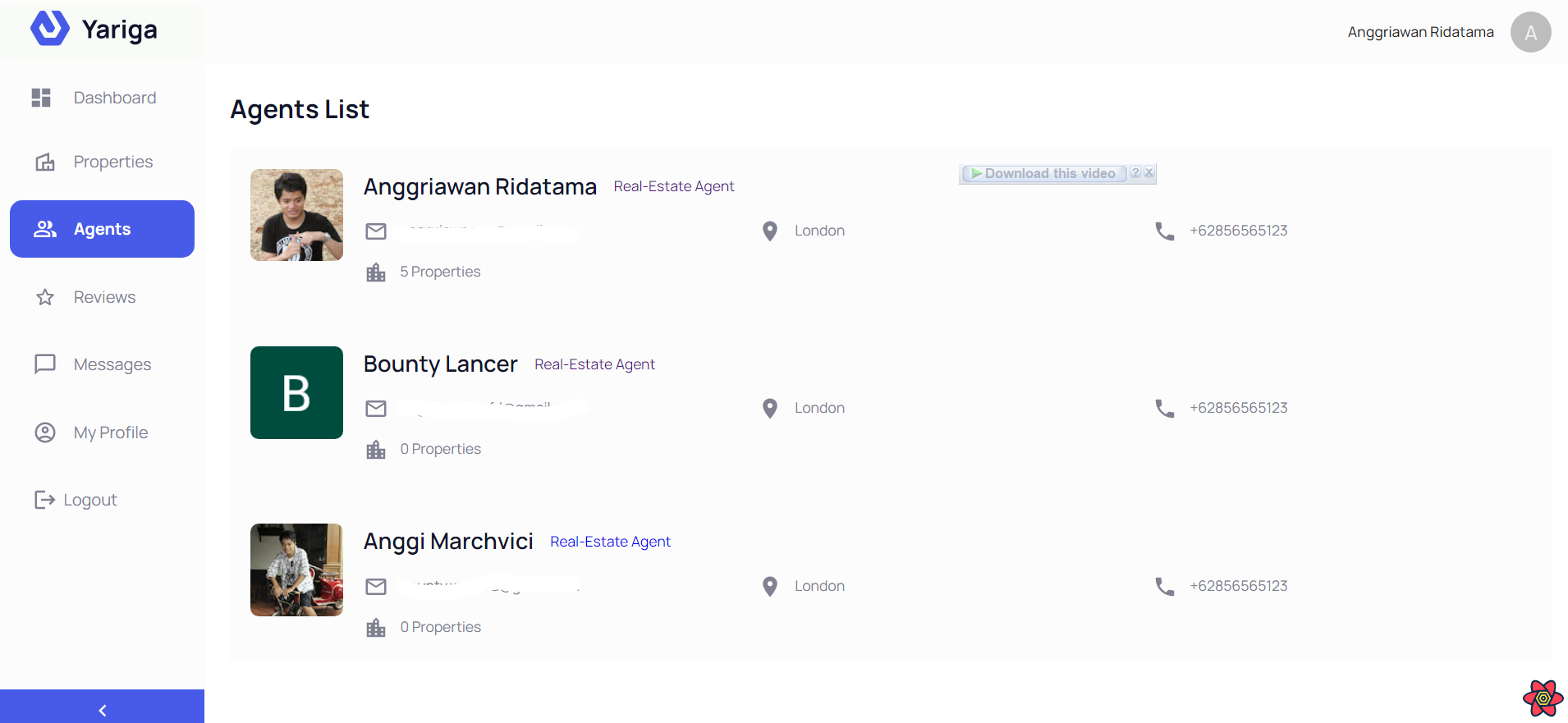Open the Properties sidebar item
Screen dimensions: 1568x723
102,162
